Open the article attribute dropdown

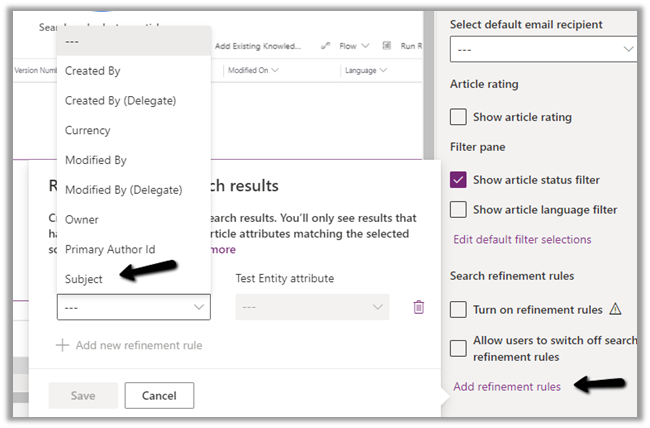[133, 307]
